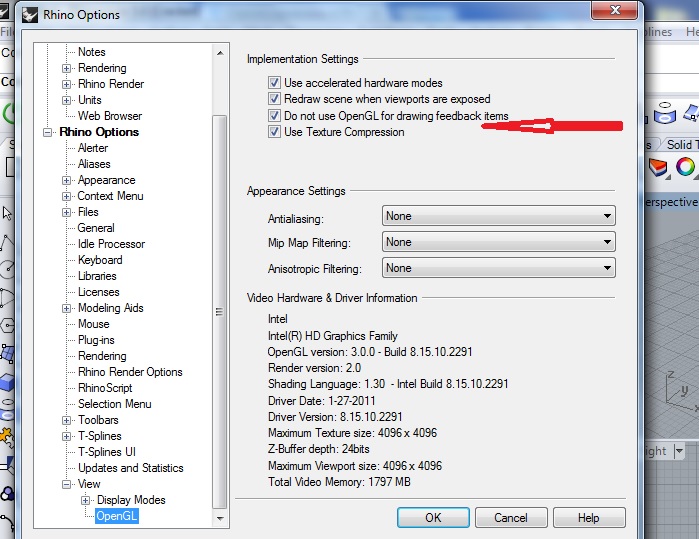
Task: Expand the Appearance tree node
Action: pos(66,181)
